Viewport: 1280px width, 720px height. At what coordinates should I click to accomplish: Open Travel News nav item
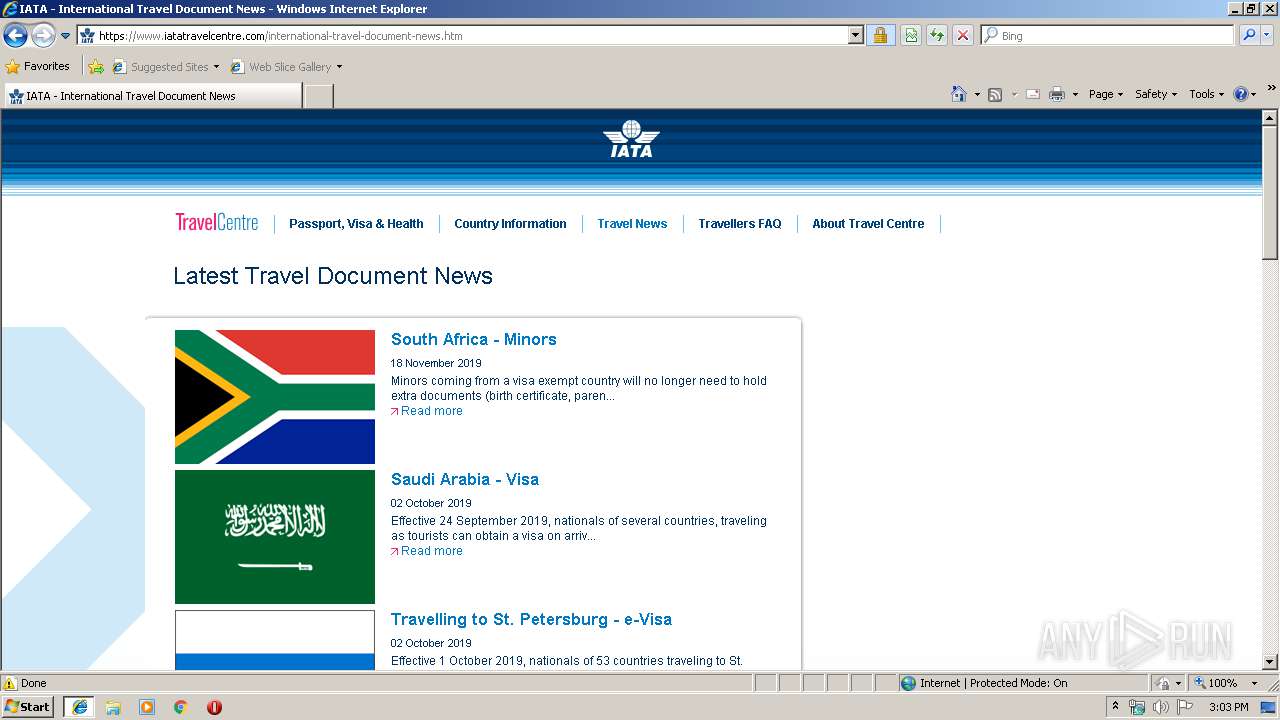632,224
